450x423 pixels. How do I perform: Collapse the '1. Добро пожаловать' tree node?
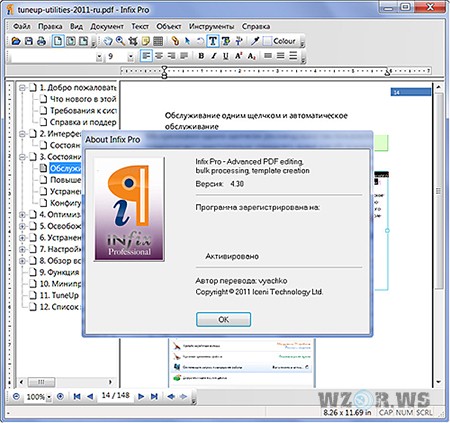point(22,88)
